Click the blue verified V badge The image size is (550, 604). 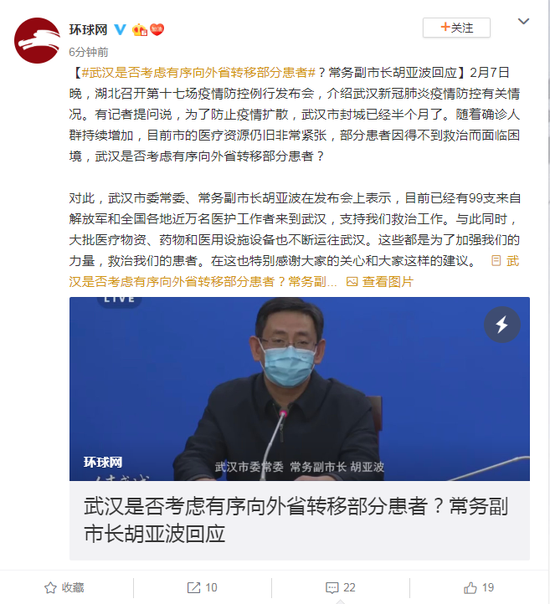pyautogui.click(x=120, y=29)
